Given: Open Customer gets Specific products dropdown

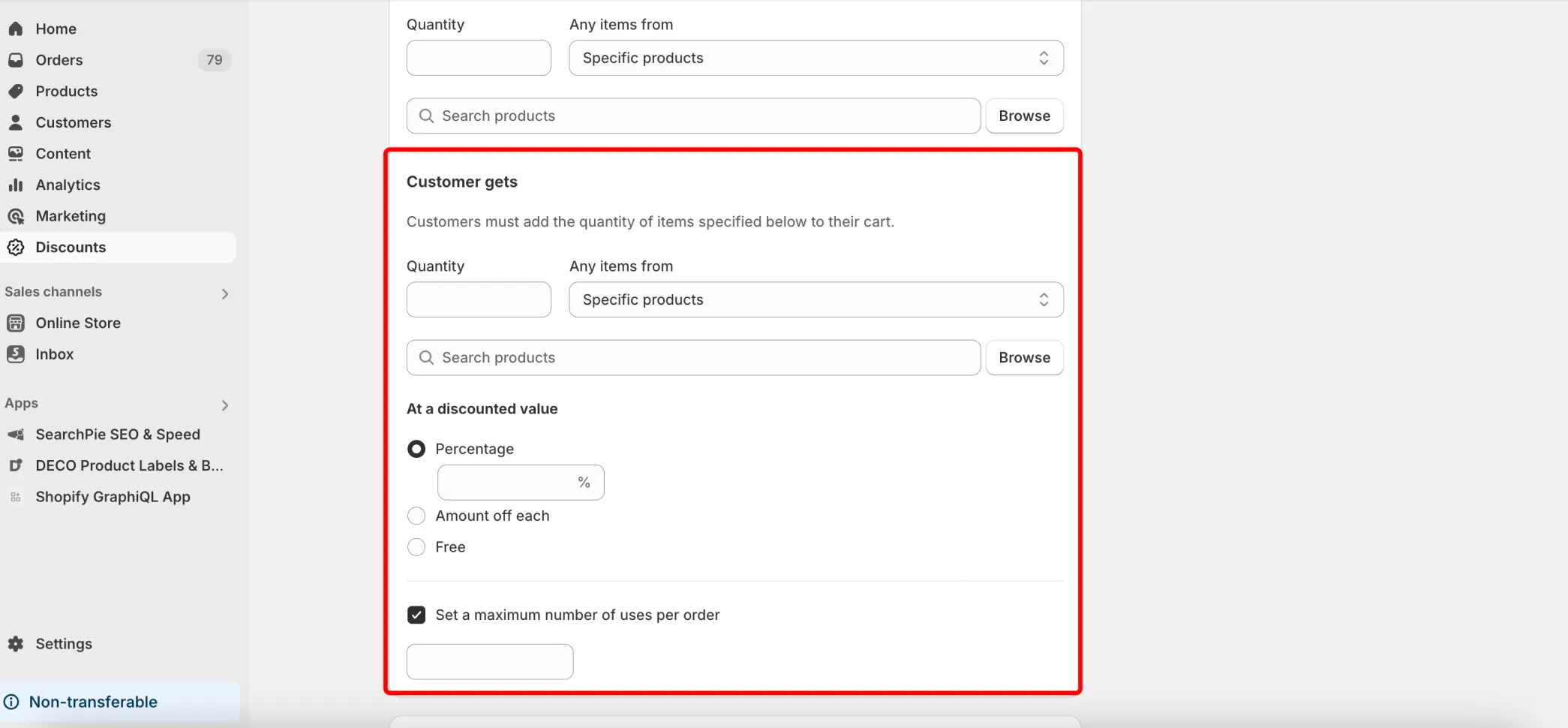Looking at the screenshot, I should (x=816, y=299).
